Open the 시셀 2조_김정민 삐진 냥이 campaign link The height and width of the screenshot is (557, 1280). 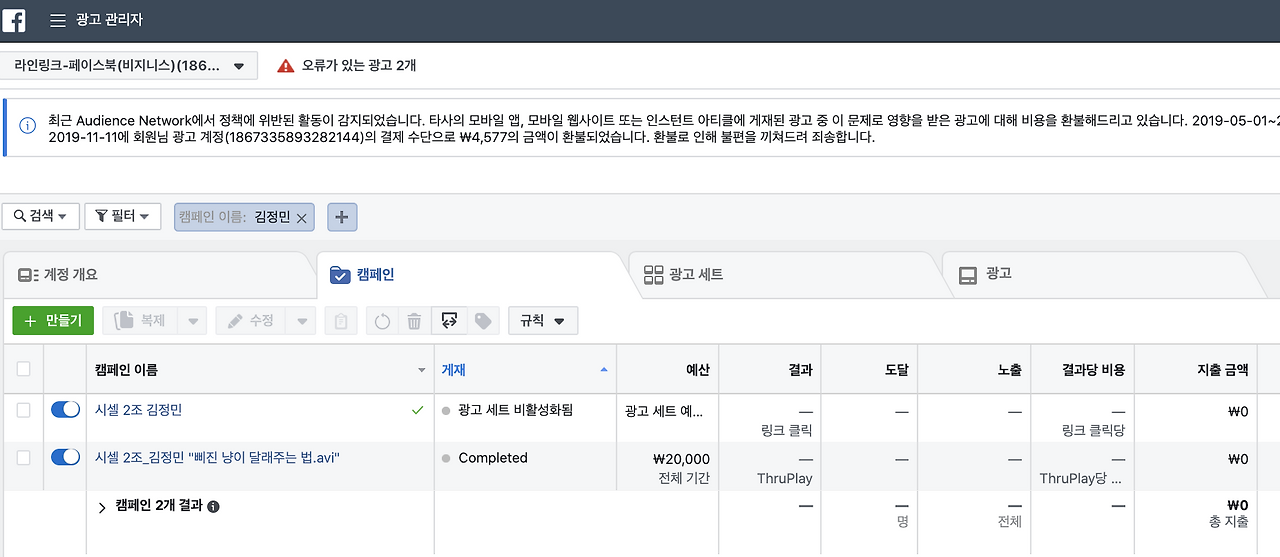pyautogui.click(x=218, y=457)
